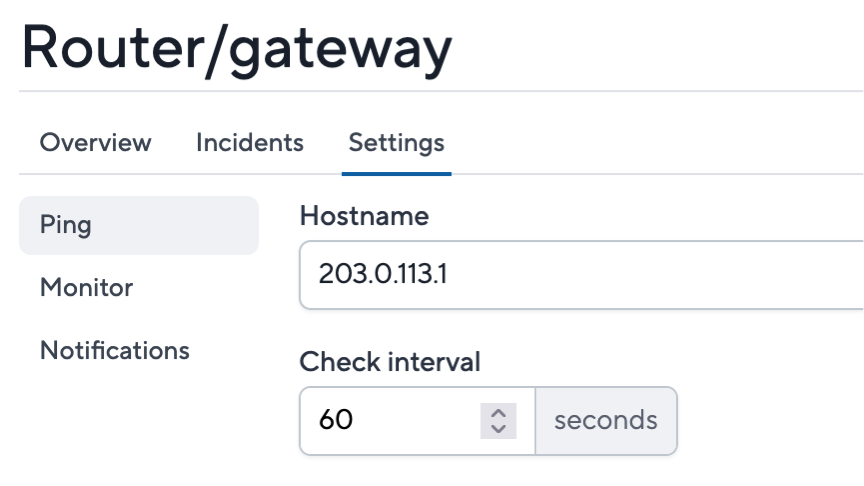The width and height of the screenshot is (864, 486).
Task: Click the Hostname field label
Action: [364, 215]
